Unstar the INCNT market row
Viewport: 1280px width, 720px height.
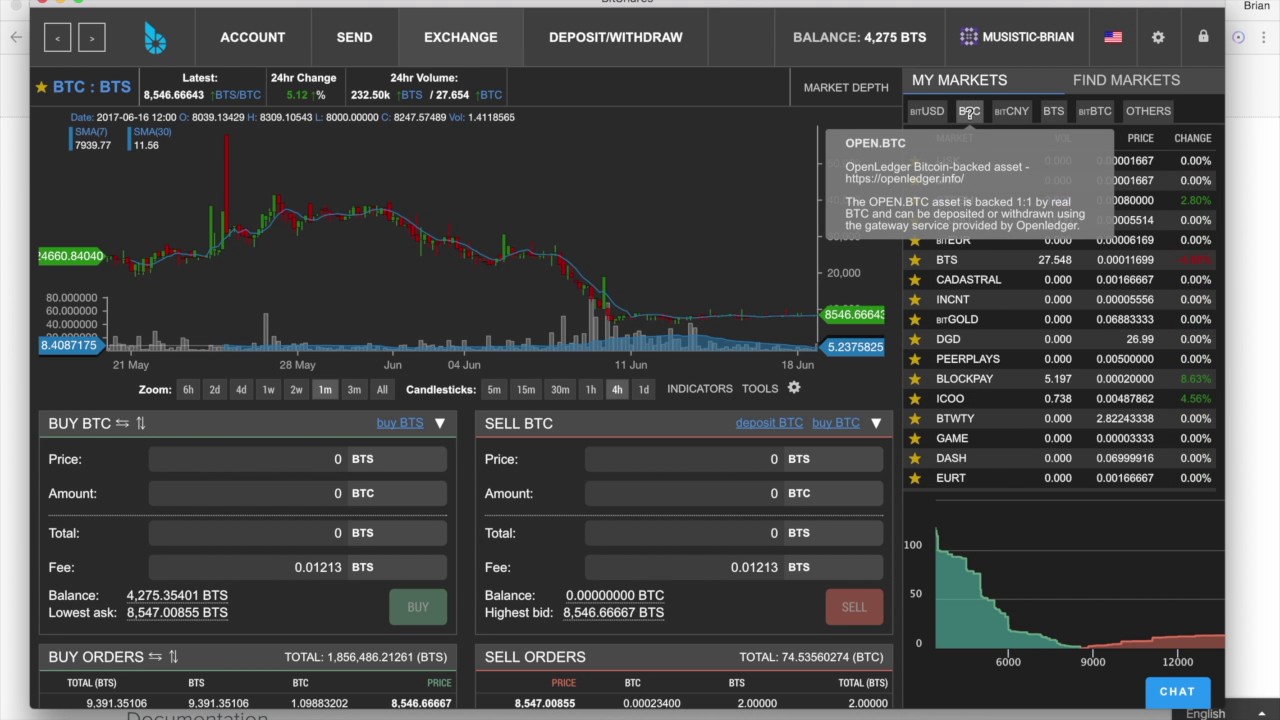(915, 299)
